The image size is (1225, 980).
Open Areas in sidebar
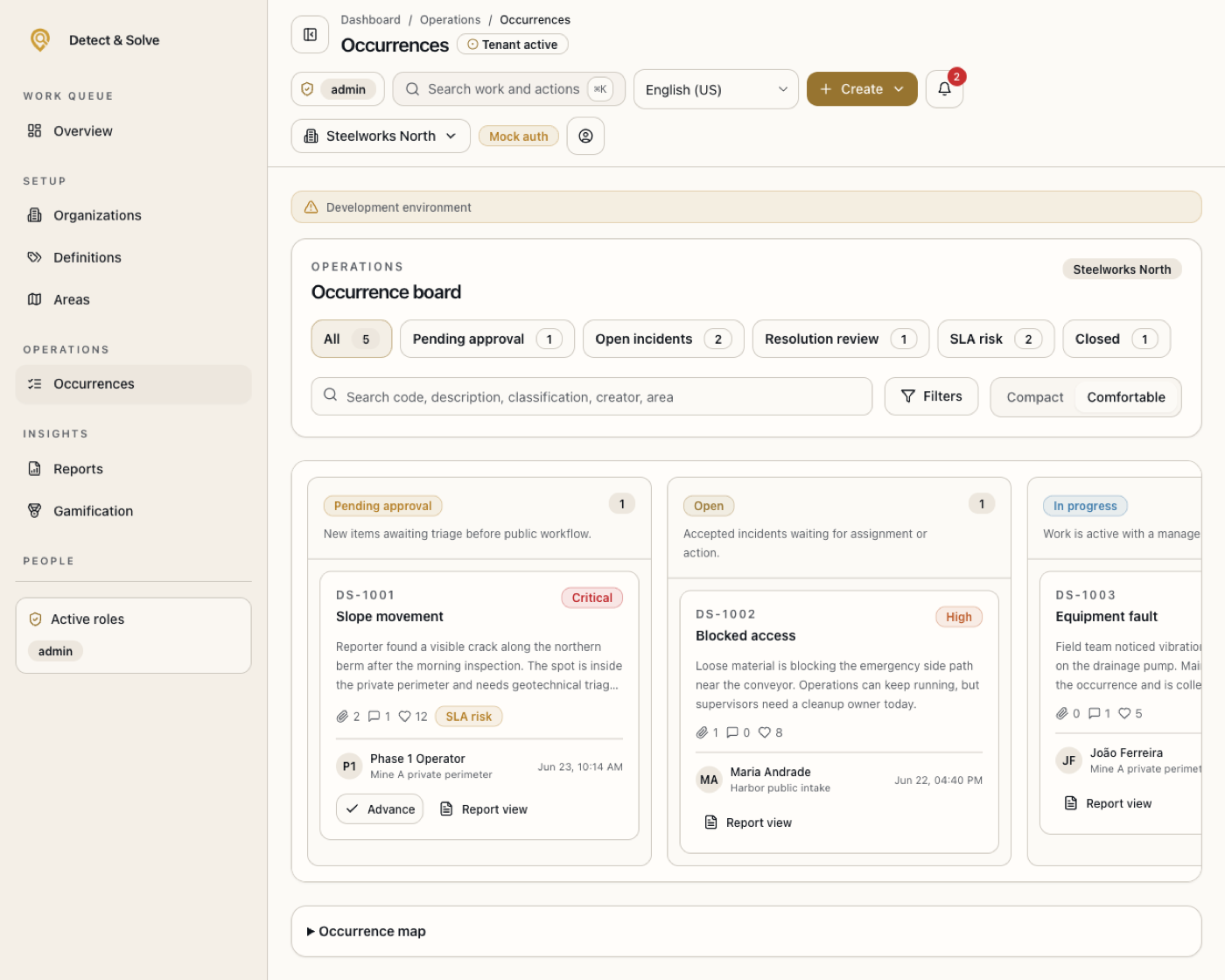click(x=133, y=299)
